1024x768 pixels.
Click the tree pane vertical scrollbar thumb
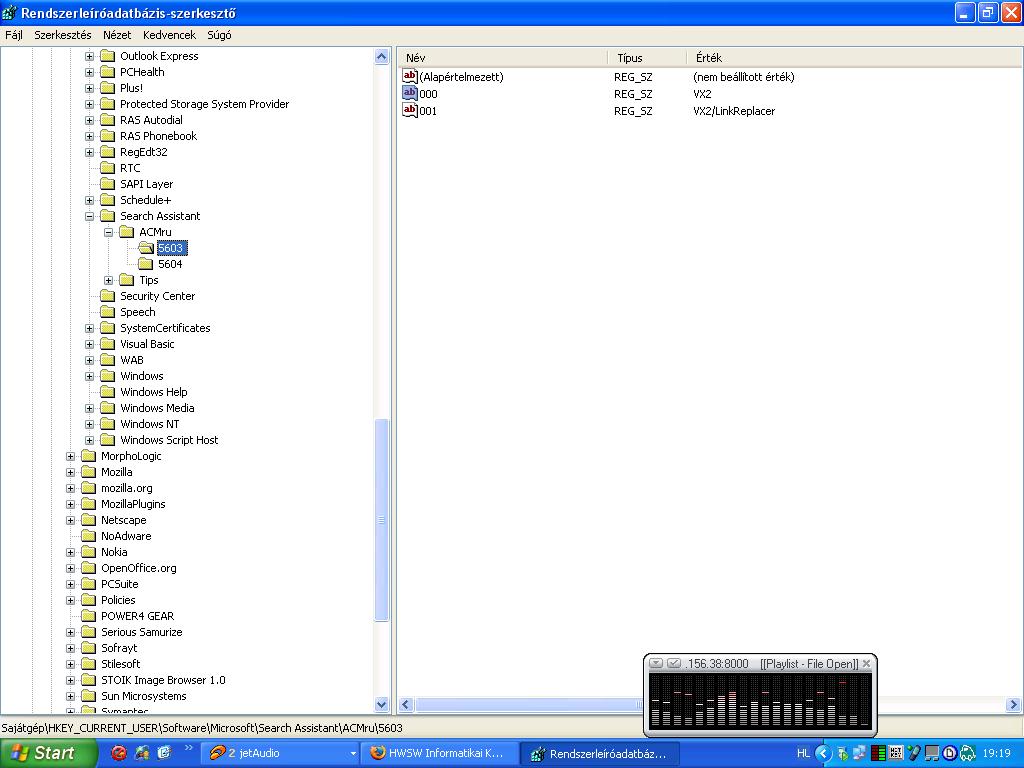[381, 520]
